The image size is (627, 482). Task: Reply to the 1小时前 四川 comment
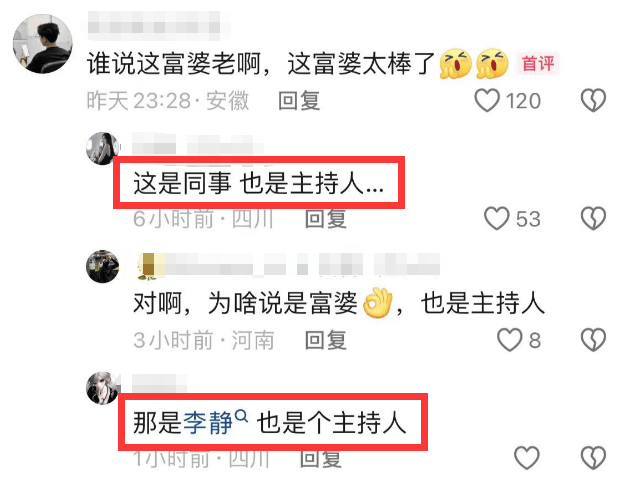[x=321, y=459]
